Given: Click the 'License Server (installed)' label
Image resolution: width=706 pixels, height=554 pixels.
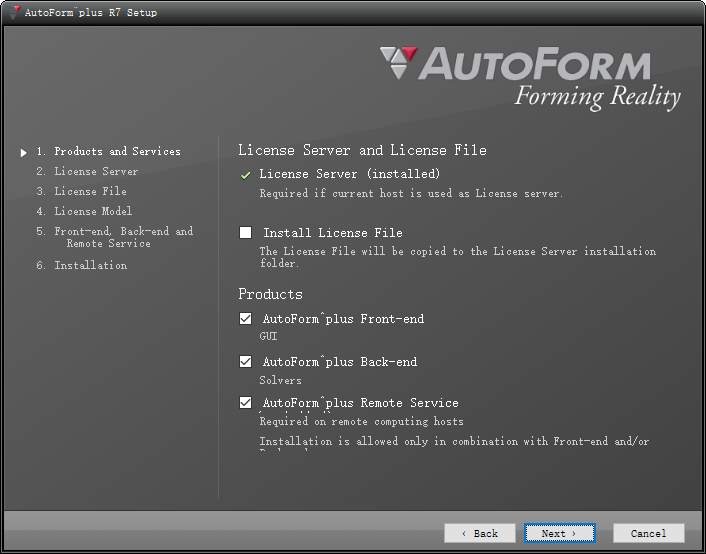Looking at the screenshot, I should [349, 174].
